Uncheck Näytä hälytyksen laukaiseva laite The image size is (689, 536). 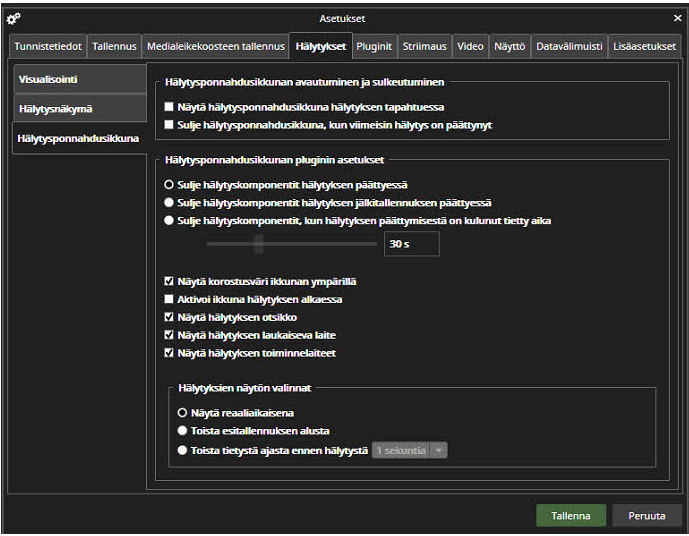169,335
